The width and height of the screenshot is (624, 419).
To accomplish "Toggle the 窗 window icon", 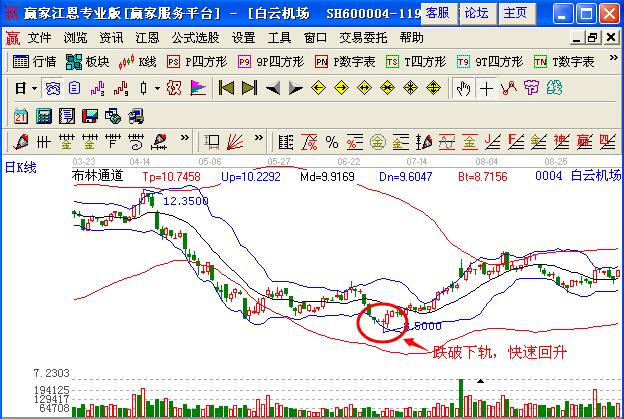I will click(x=52, y=88).
